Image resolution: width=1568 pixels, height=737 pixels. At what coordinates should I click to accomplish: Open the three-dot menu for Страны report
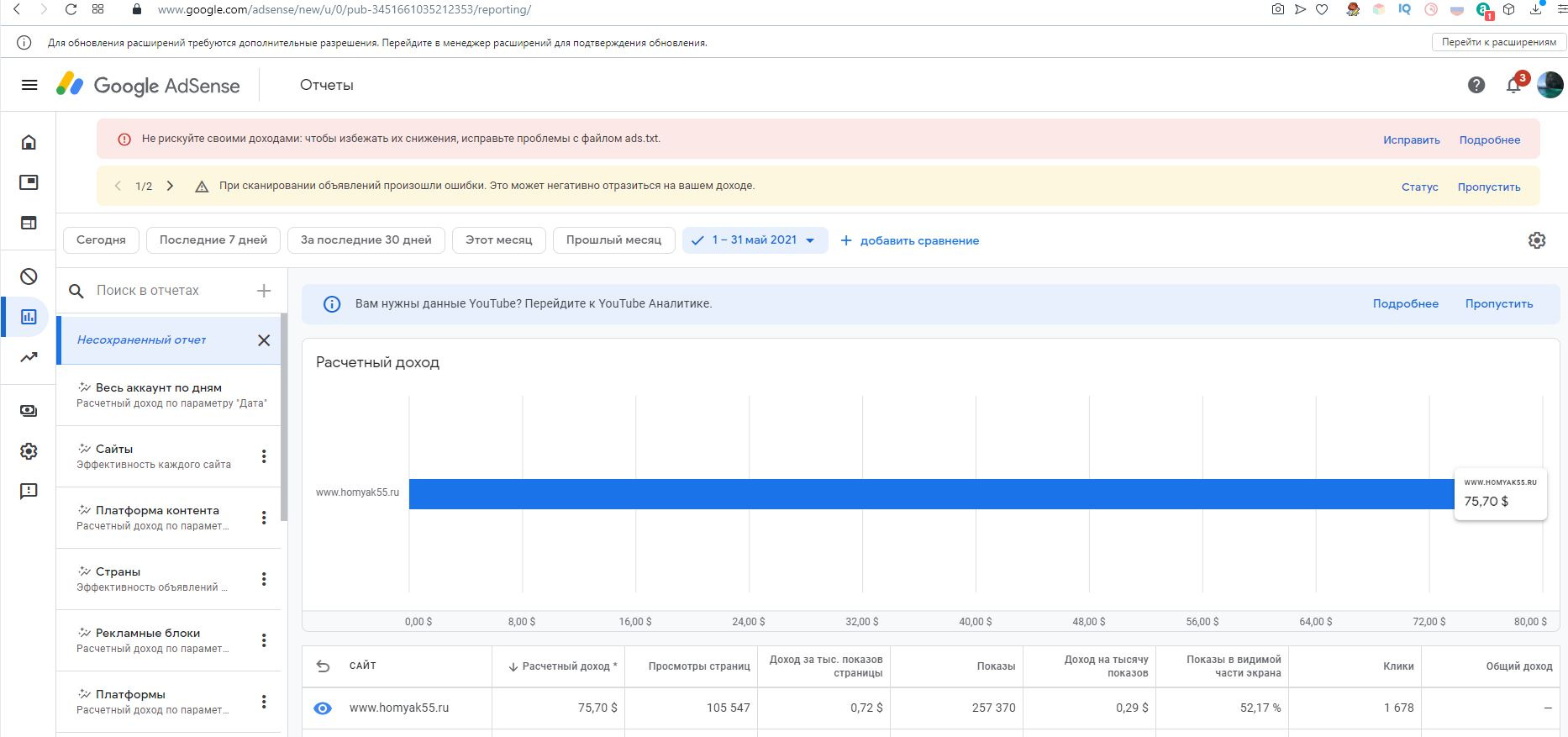click(264, 579)
